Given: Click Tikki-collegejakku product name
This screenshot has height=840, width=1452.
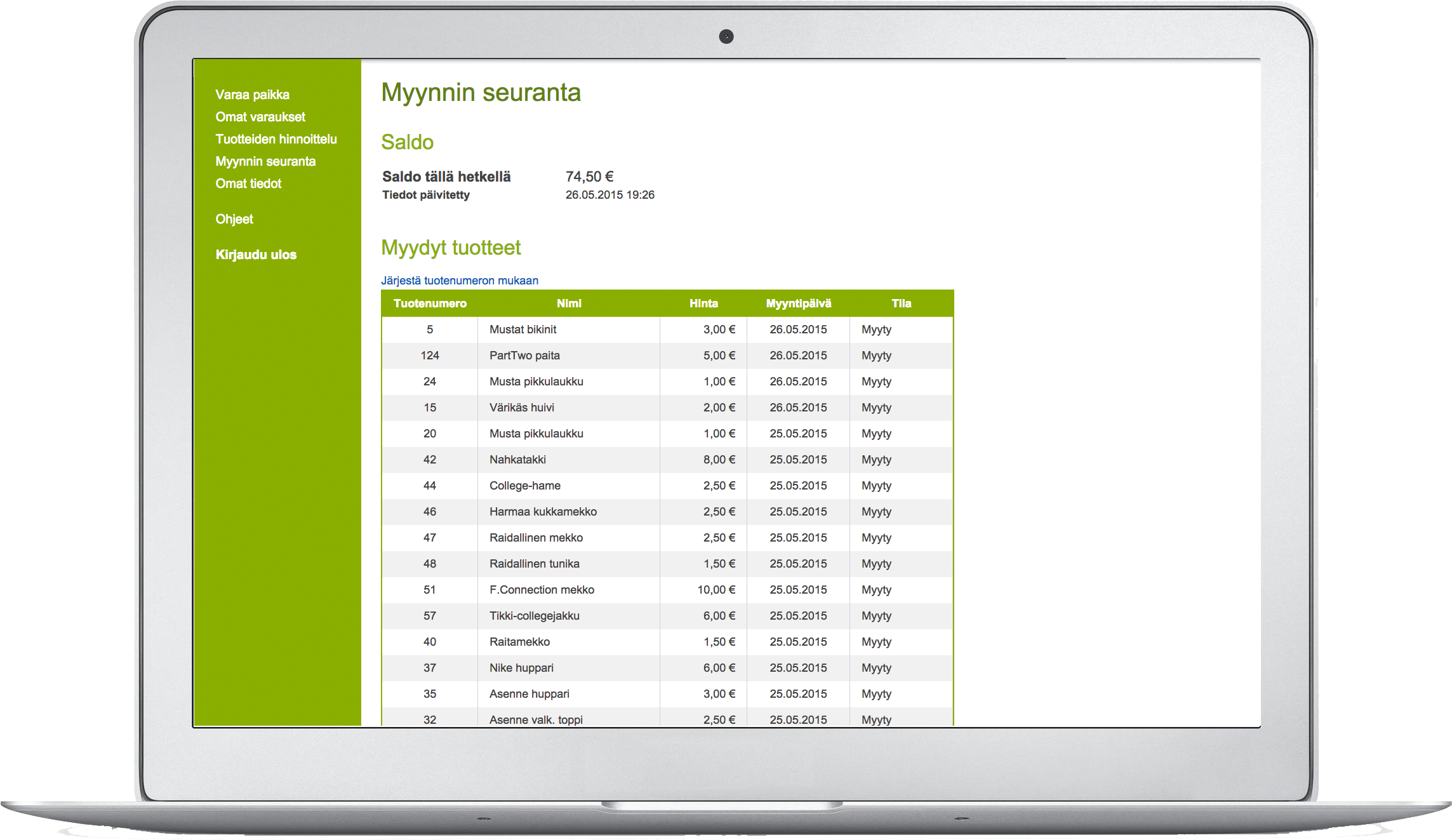Looking at the screenshot, I should pyautogui.click(x=535, y=616).
